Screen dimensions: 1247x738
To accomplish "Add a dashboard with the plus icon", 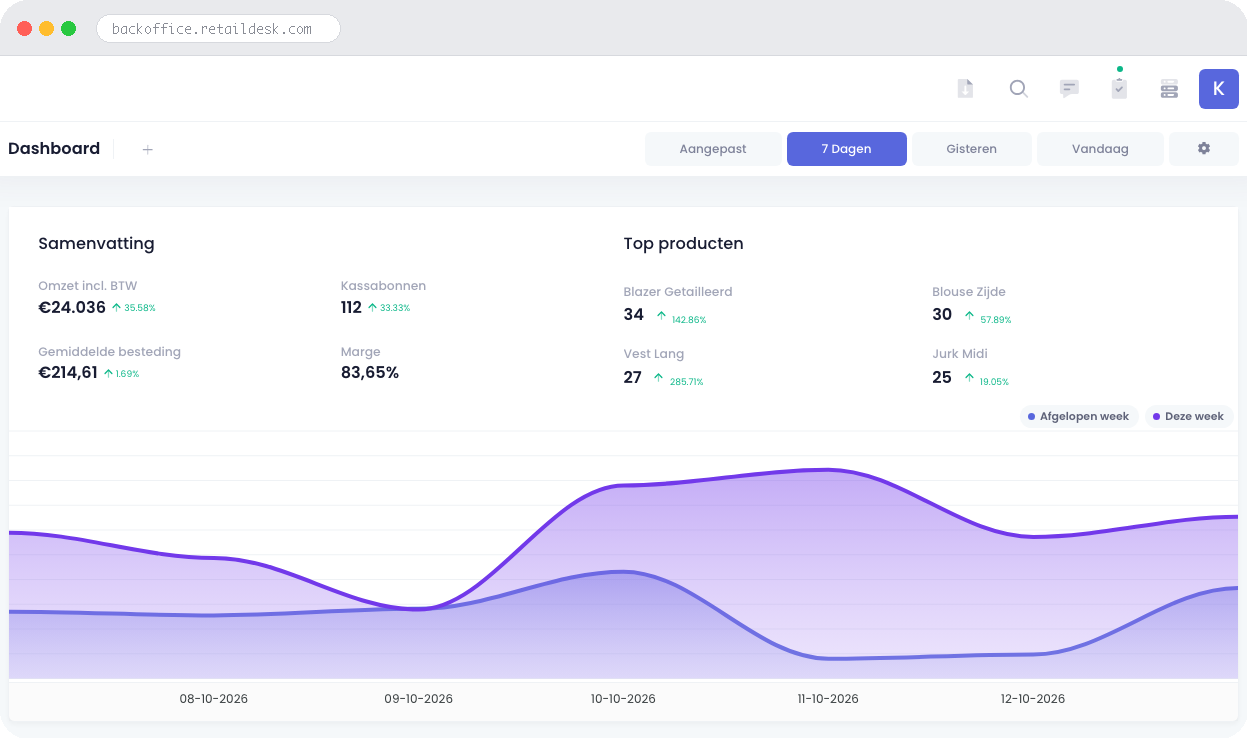I will point(148,149).
